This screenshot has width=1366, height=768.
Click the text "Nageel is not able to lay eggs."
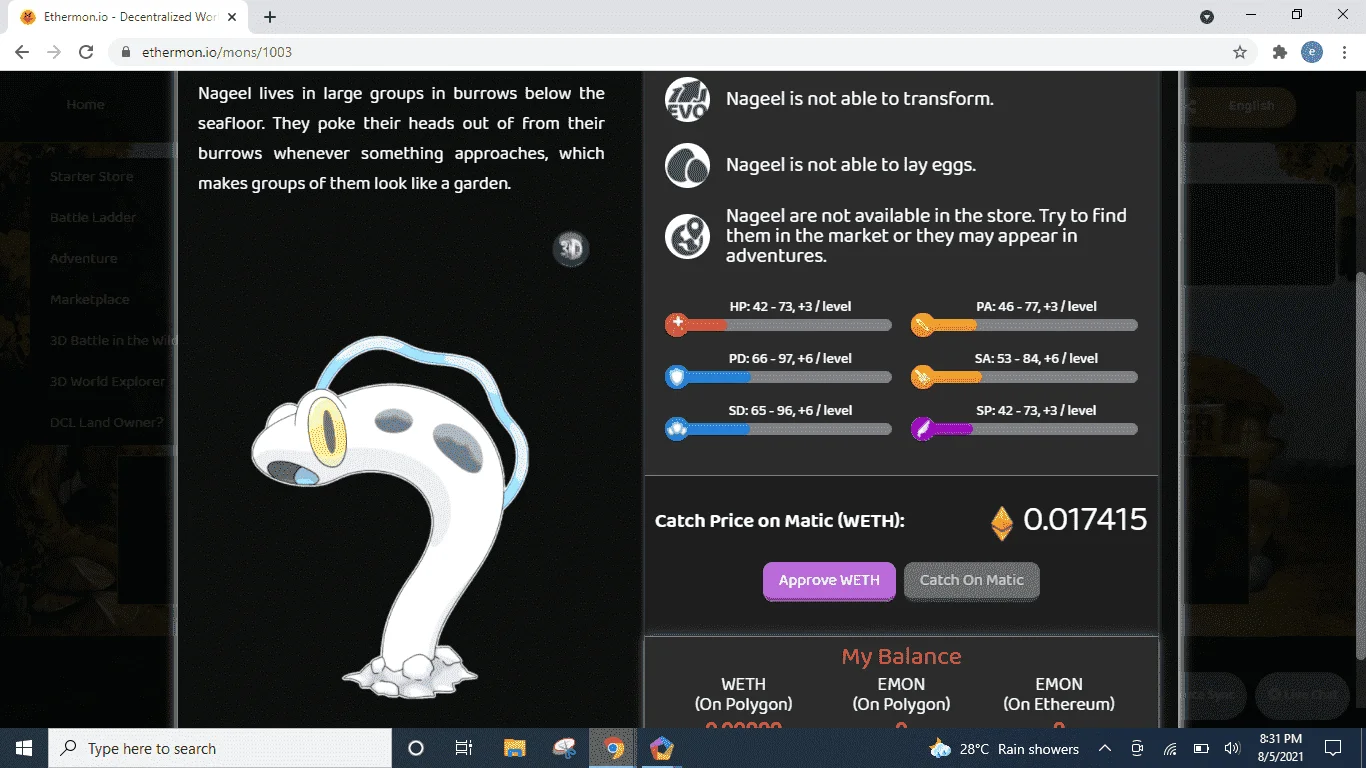click(851, 165)
